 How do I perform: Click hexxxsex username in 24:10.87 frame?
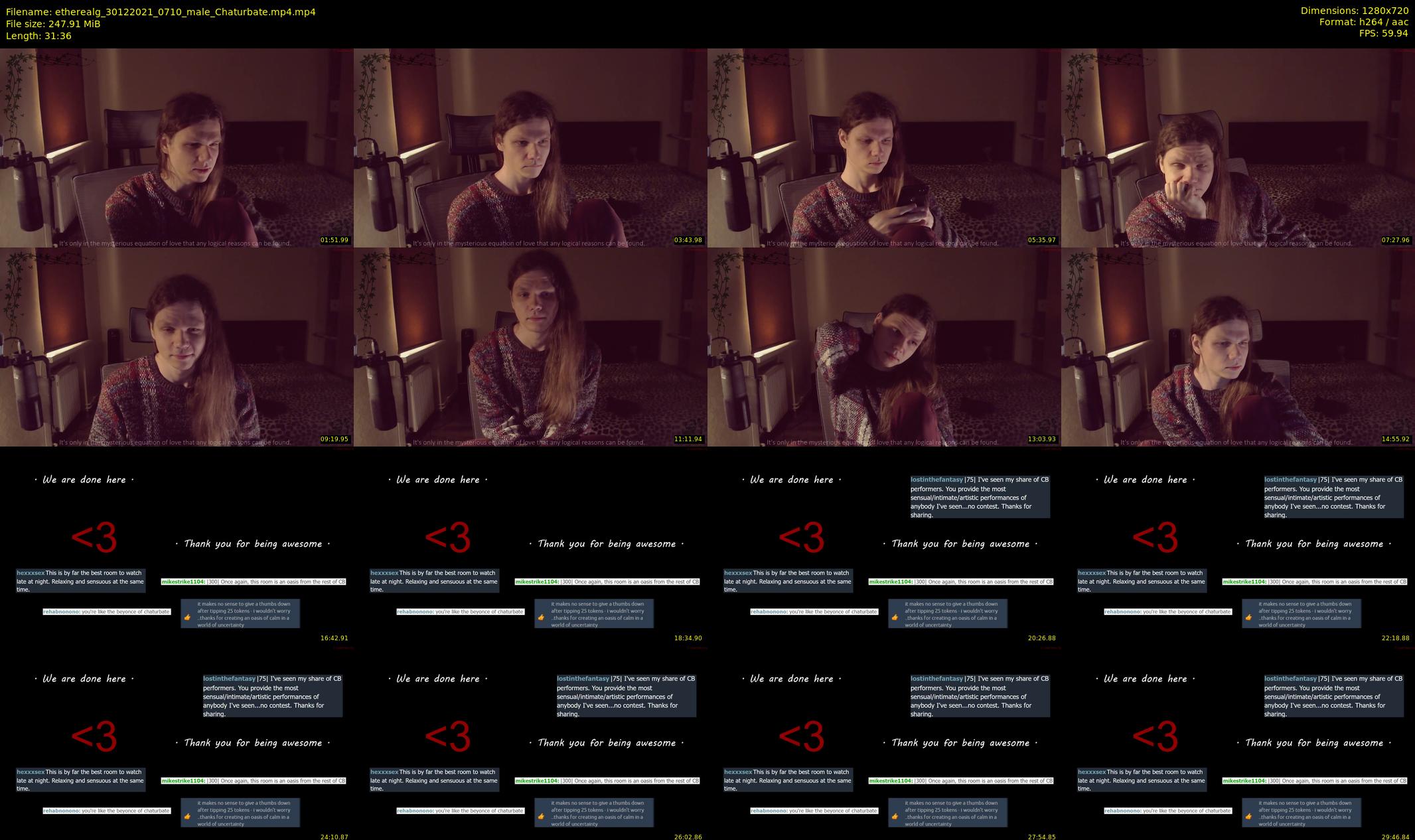31,772
